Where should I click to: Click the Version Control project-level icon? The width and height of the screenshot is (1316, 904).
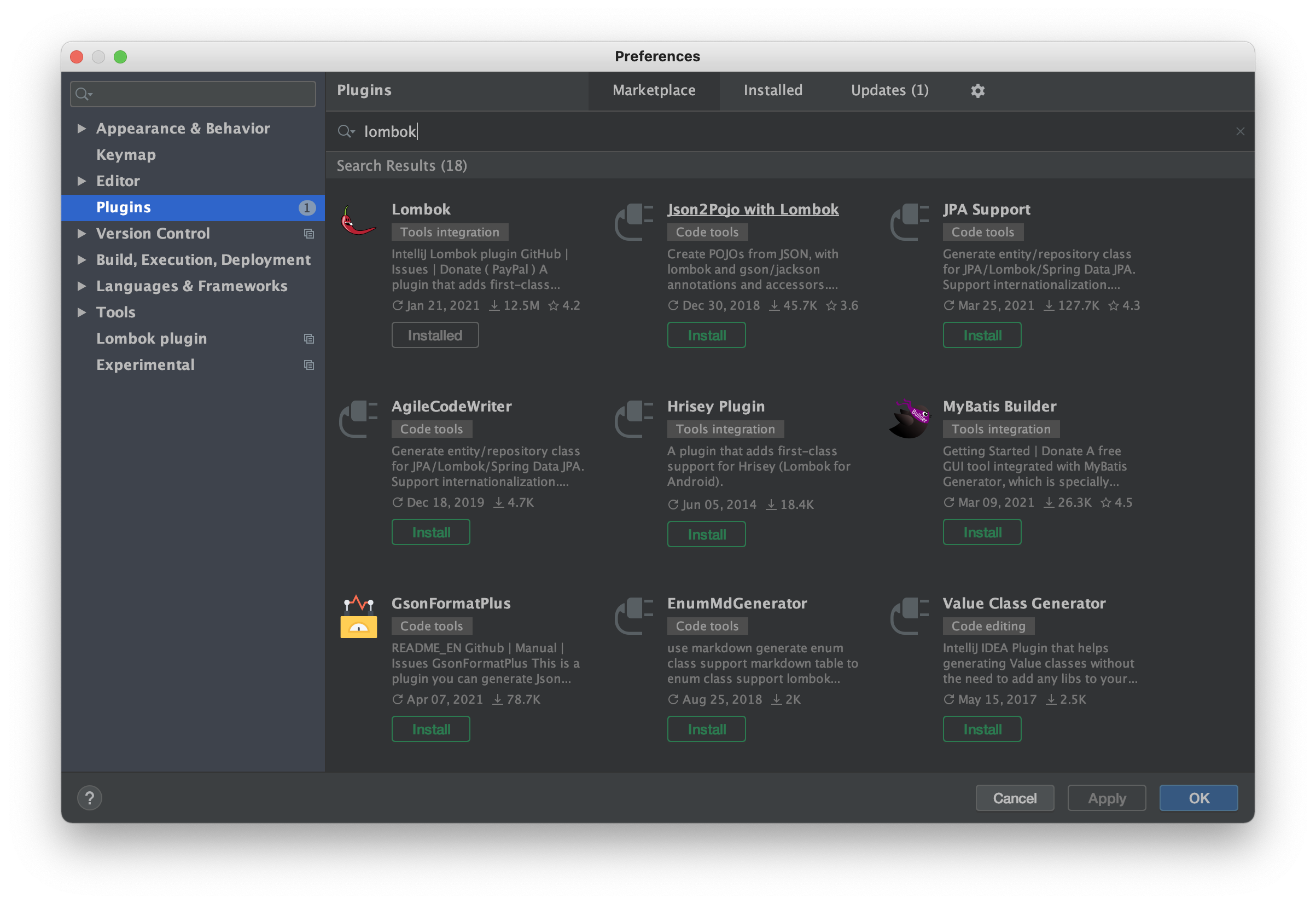308,233
